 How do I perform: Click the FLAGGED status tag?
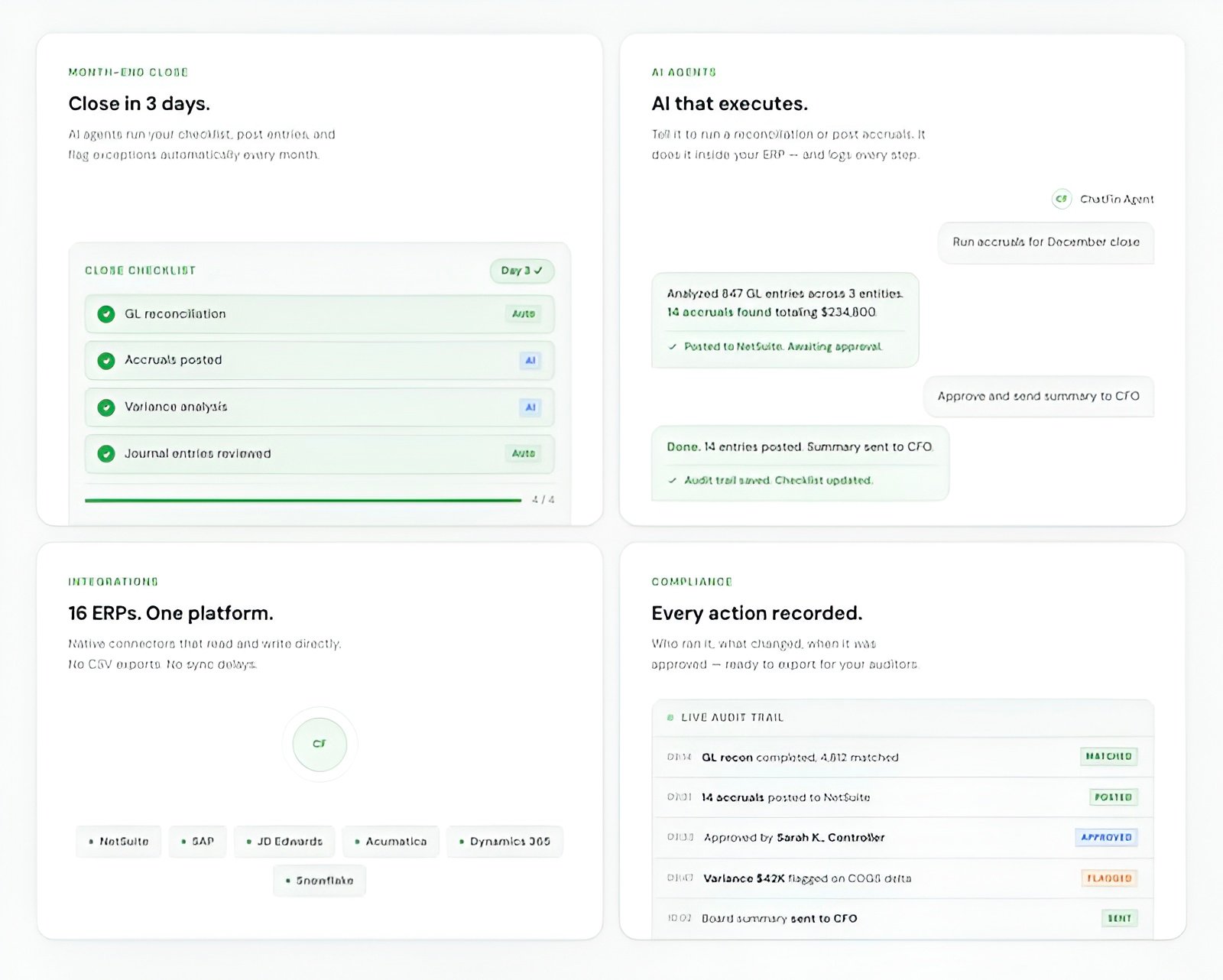(x=1108, y=878)
